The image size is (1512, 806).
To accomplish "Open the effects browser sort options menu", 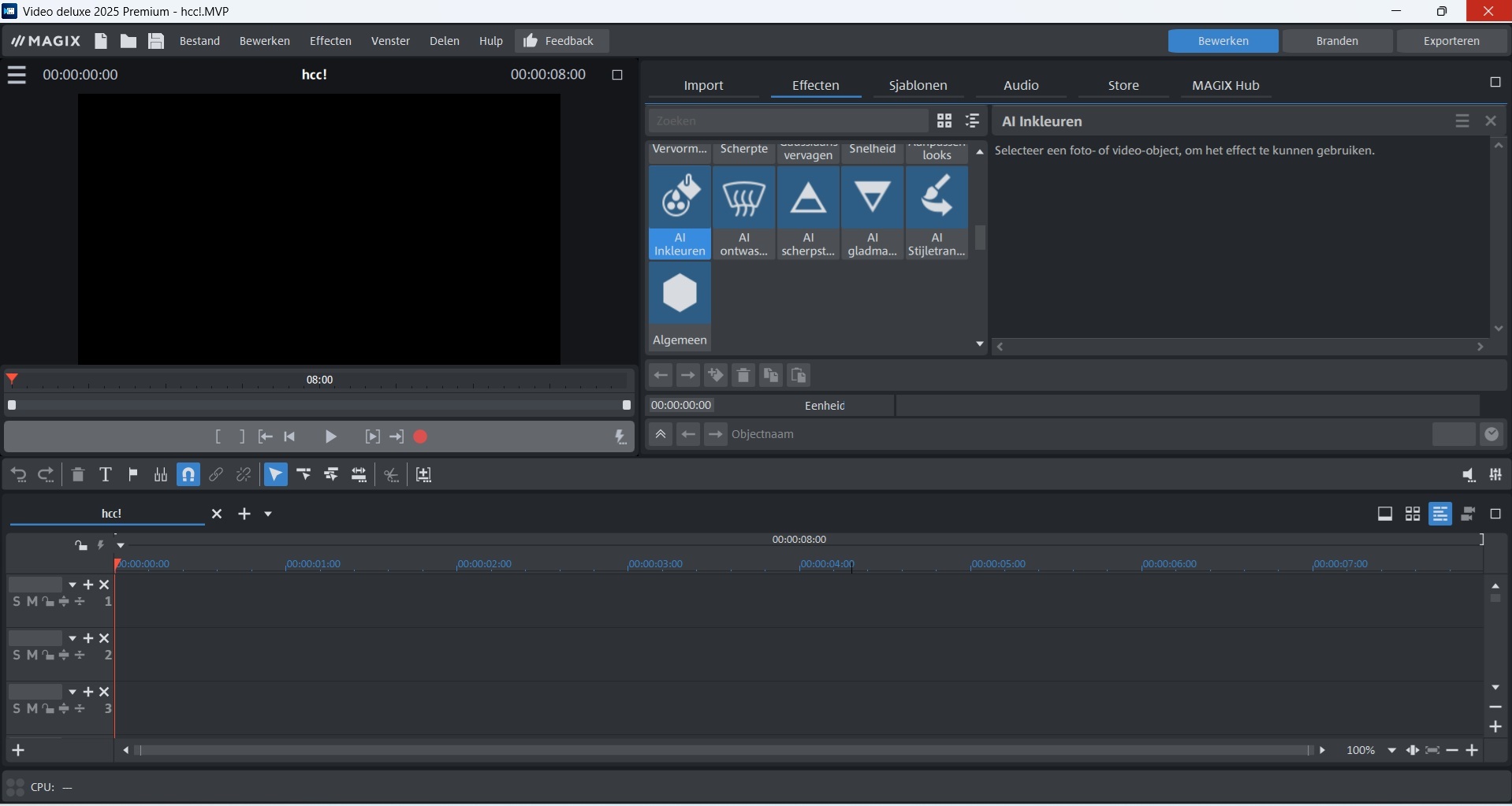I will click(x=973, y=121).
